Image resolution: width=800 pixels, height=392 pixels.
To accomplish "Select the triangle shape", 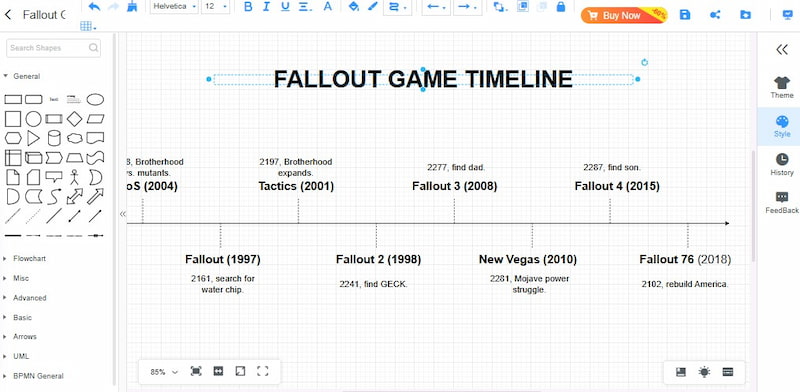I will coord(34,138).
